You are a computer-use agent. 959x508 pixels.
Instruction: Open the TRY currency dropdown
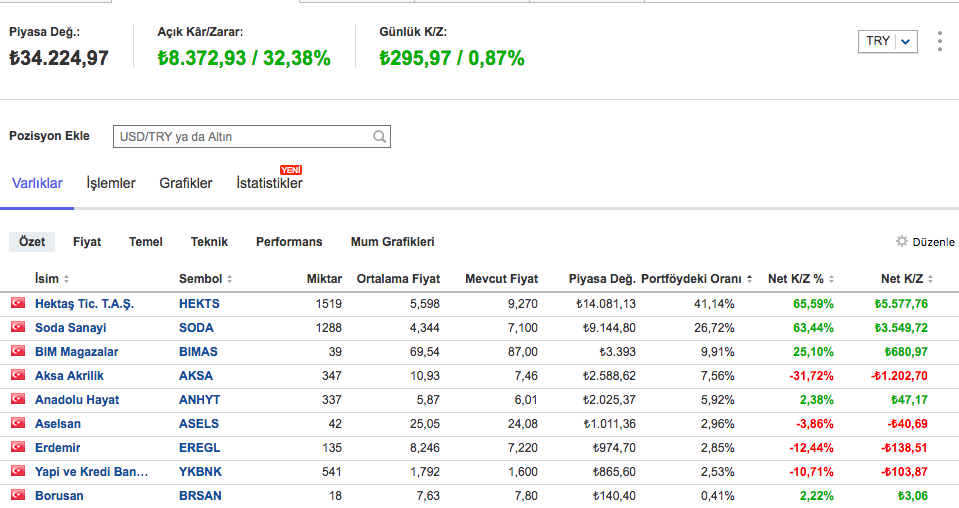point(887,42)
